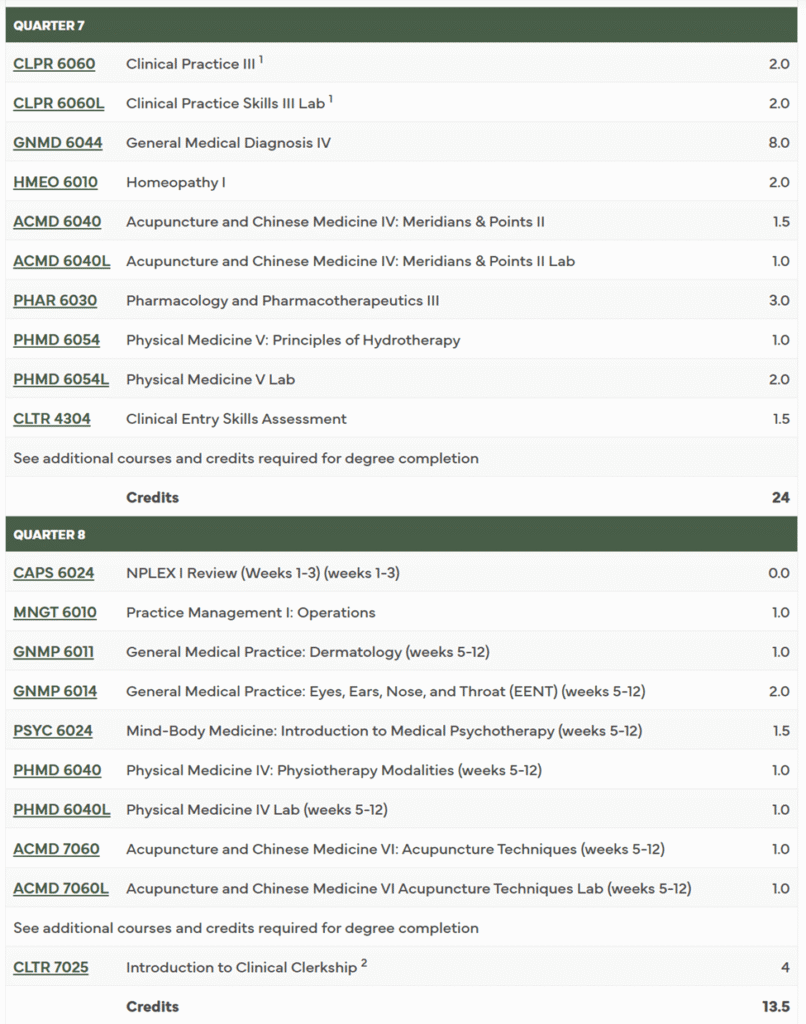Open the PSYC 6024 course link
The image size is (806, 1024).
coord(53,731)
